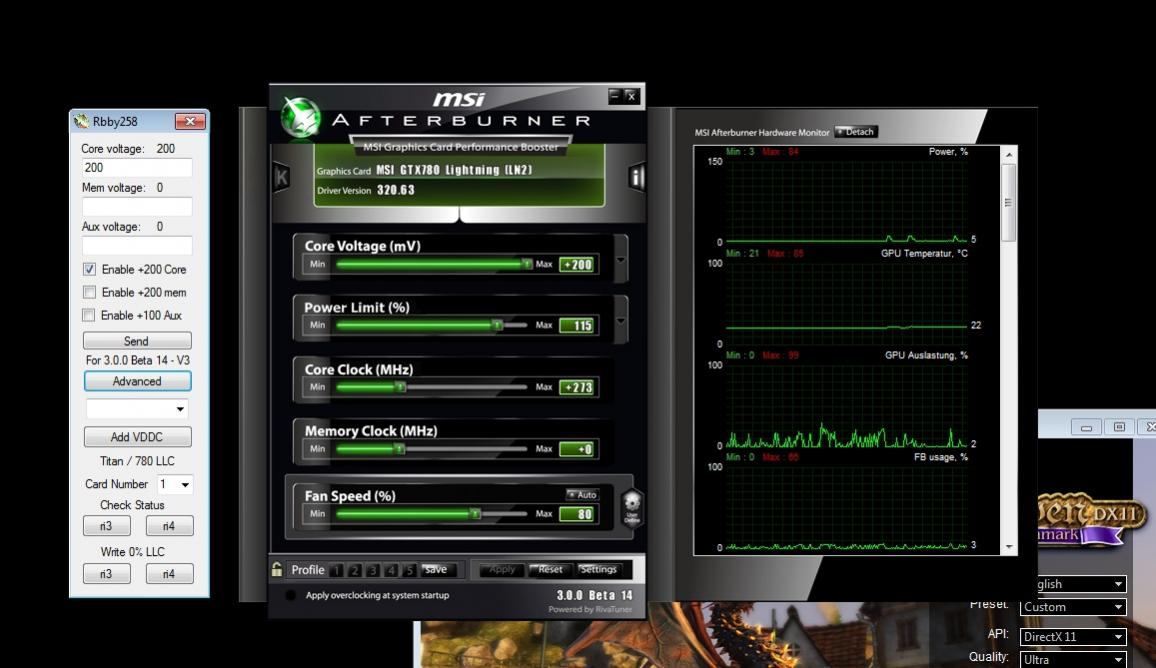
Task: Click the Core Clock +273 value box
Action: [x=578, y=387]
